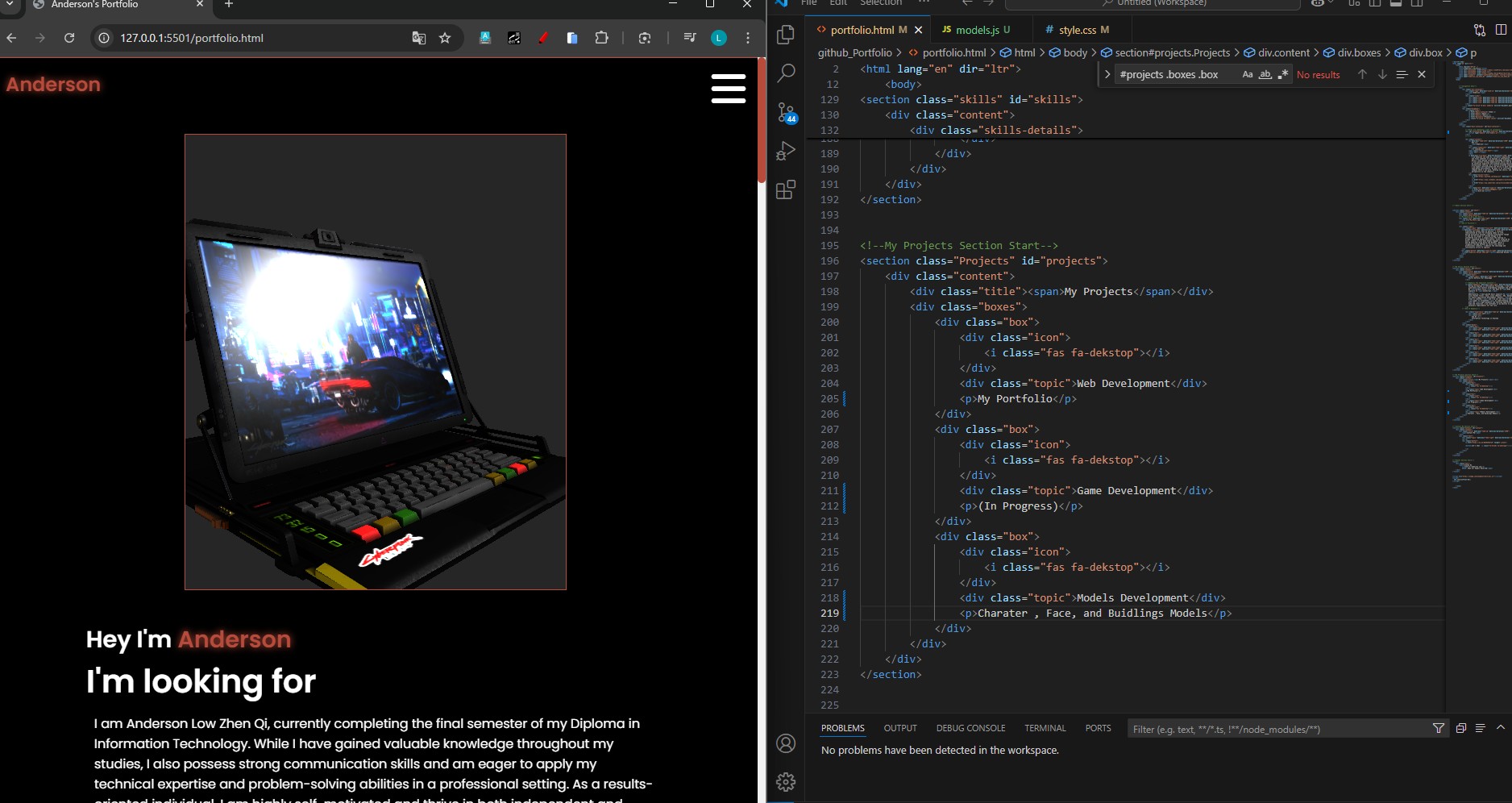The width and height of the screenshot is (1512, 803).
Task: Click the laptop model image on the portfolio
Action: pos(376,362)
